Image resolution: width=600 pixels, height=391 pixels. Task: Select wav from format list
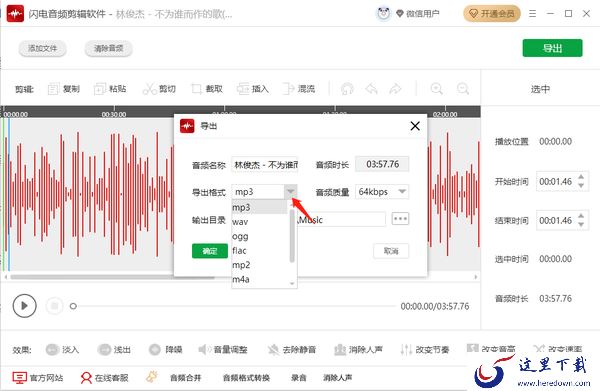point(260,222)
